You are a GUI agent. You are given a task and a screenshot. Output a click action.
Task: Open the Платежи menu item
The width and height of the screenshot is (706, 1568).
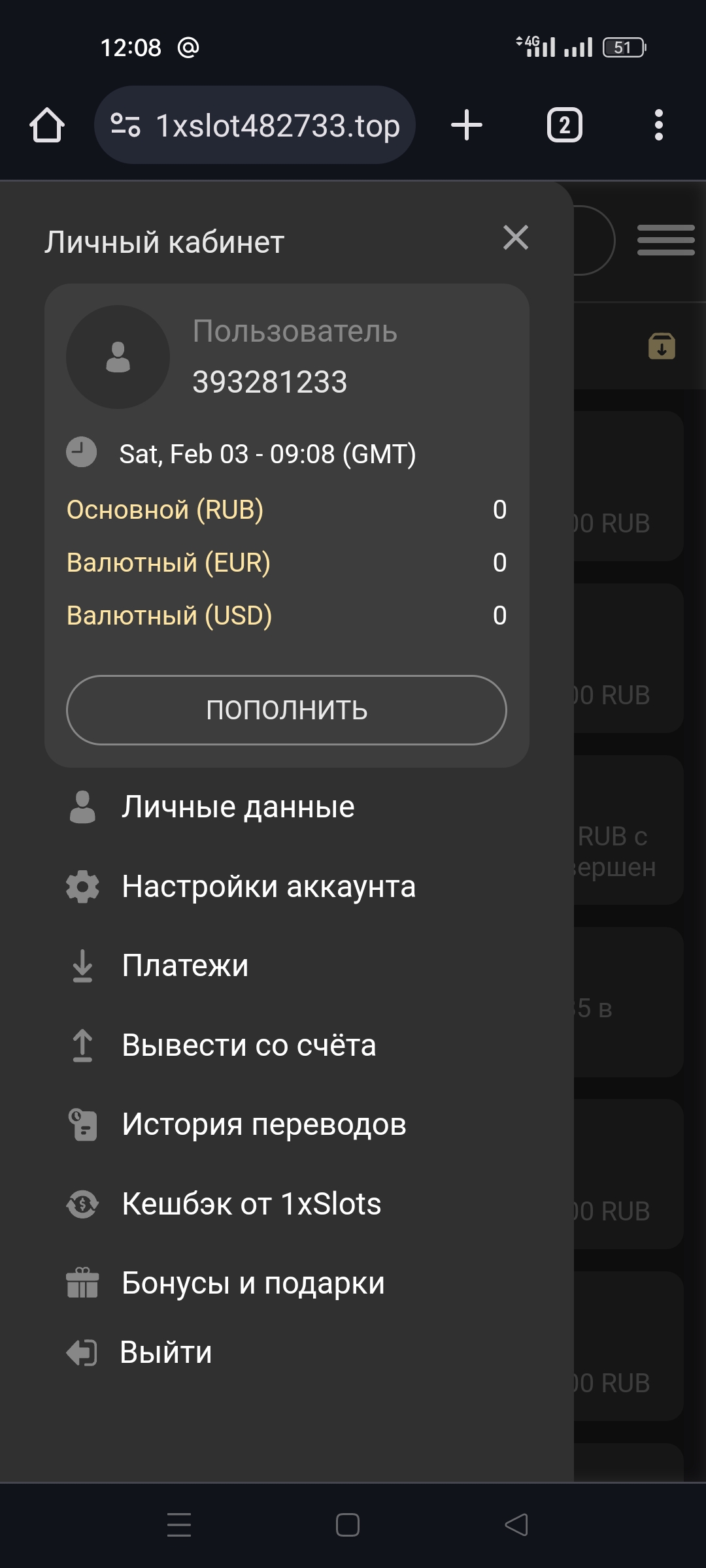click(185, 966)
